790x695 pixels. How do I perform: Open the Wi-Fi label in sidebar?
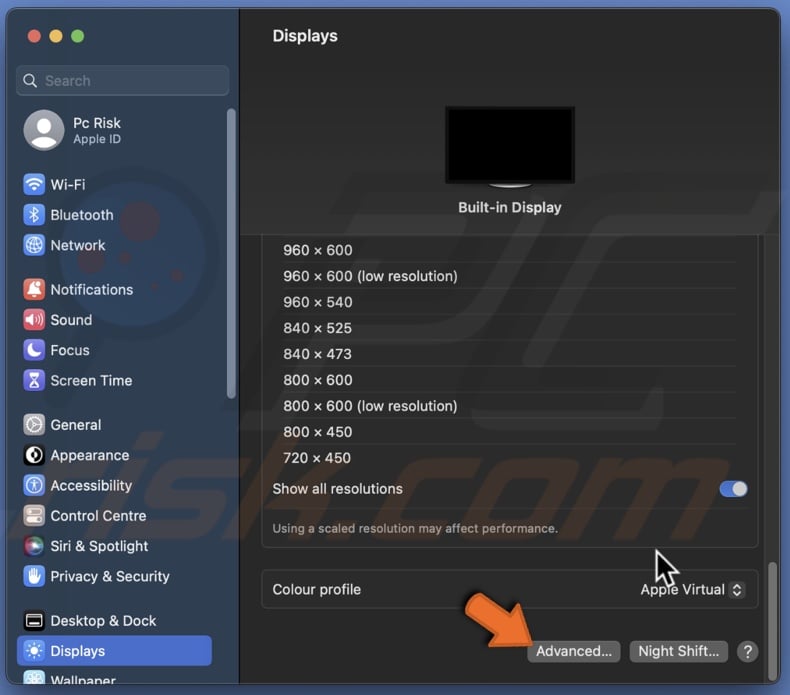pyautogui.click(x=68, y=184)
